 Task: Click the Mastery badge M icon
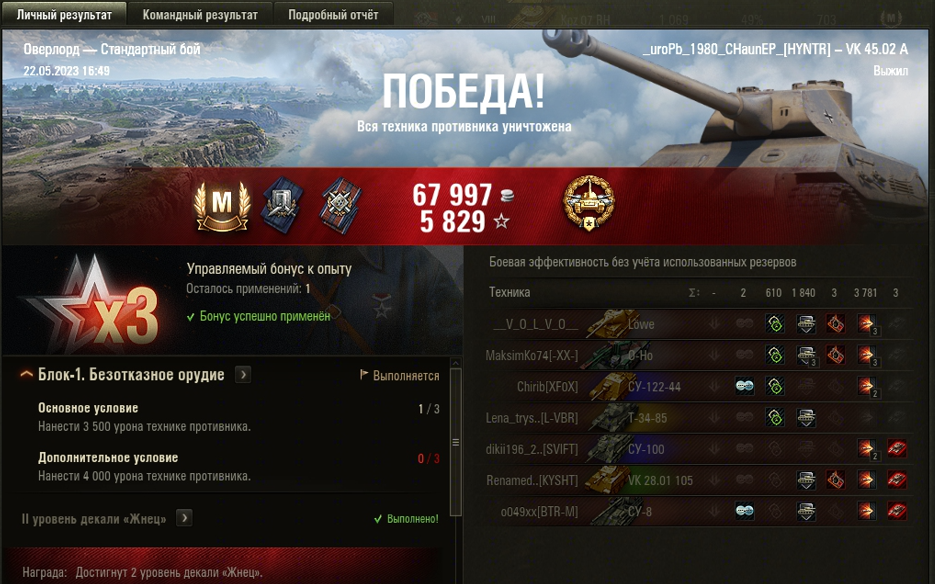pyautogui.click(x=222, y=206)
